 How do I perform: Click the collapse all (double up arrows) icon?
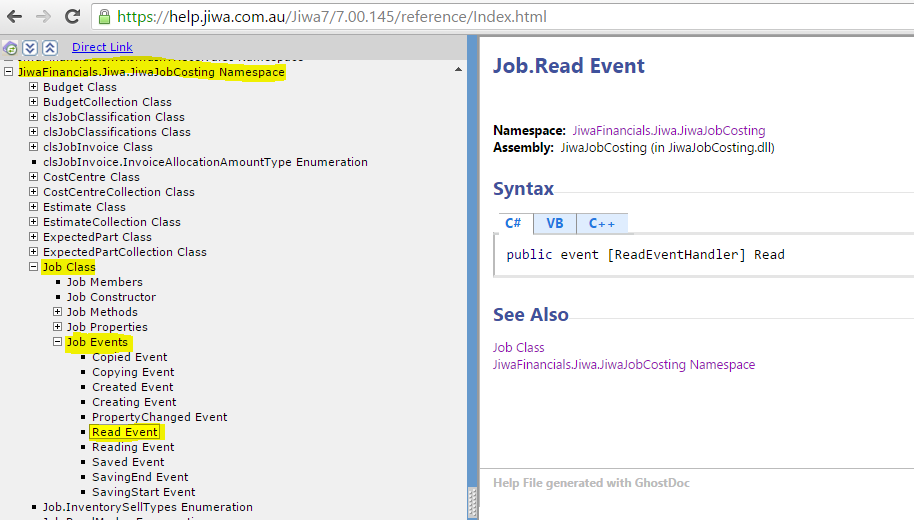[x=50, y=48]
